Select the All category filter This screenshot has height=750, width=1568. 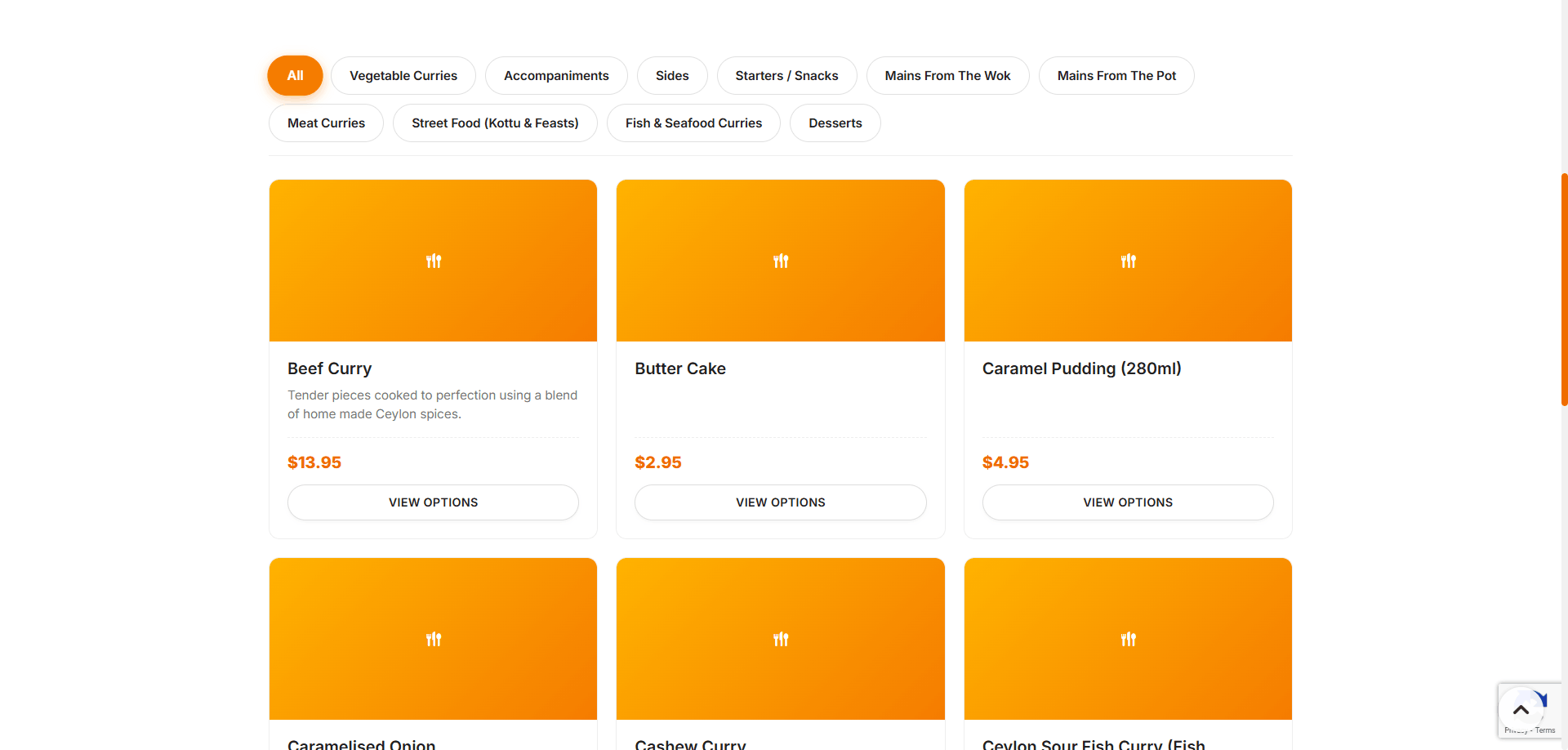pos(295,75)
